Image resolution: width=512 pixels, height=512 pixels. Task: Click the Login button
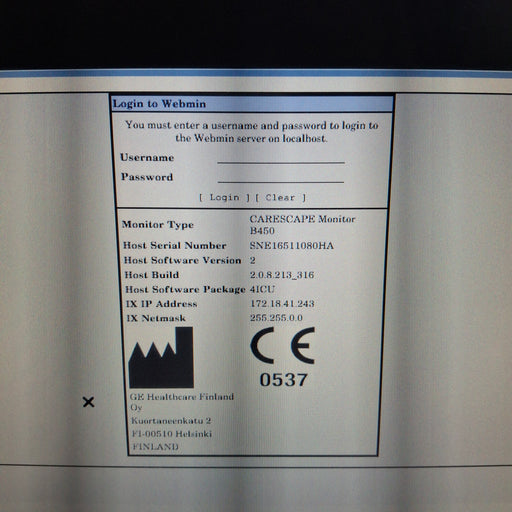click(224, 197)
